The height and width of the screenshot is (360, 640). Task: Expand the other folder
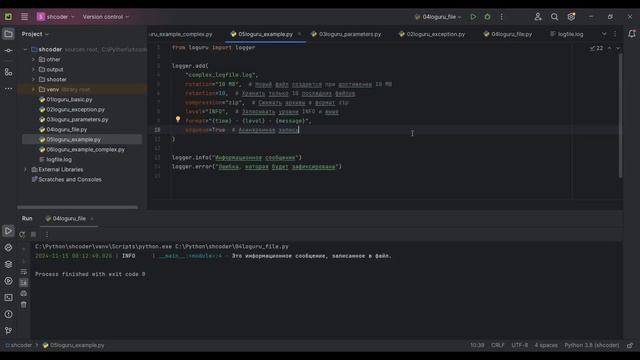[x=33, y=60]
